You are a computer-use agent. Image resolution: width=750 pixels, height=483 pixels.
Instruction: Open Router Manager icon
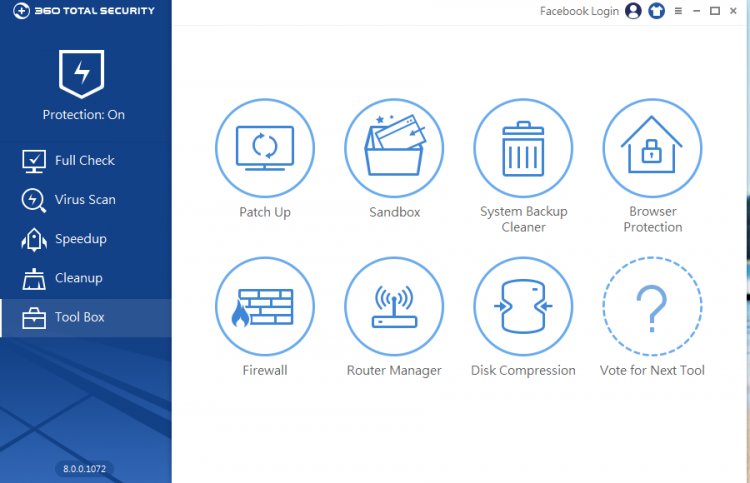point(394,307)
